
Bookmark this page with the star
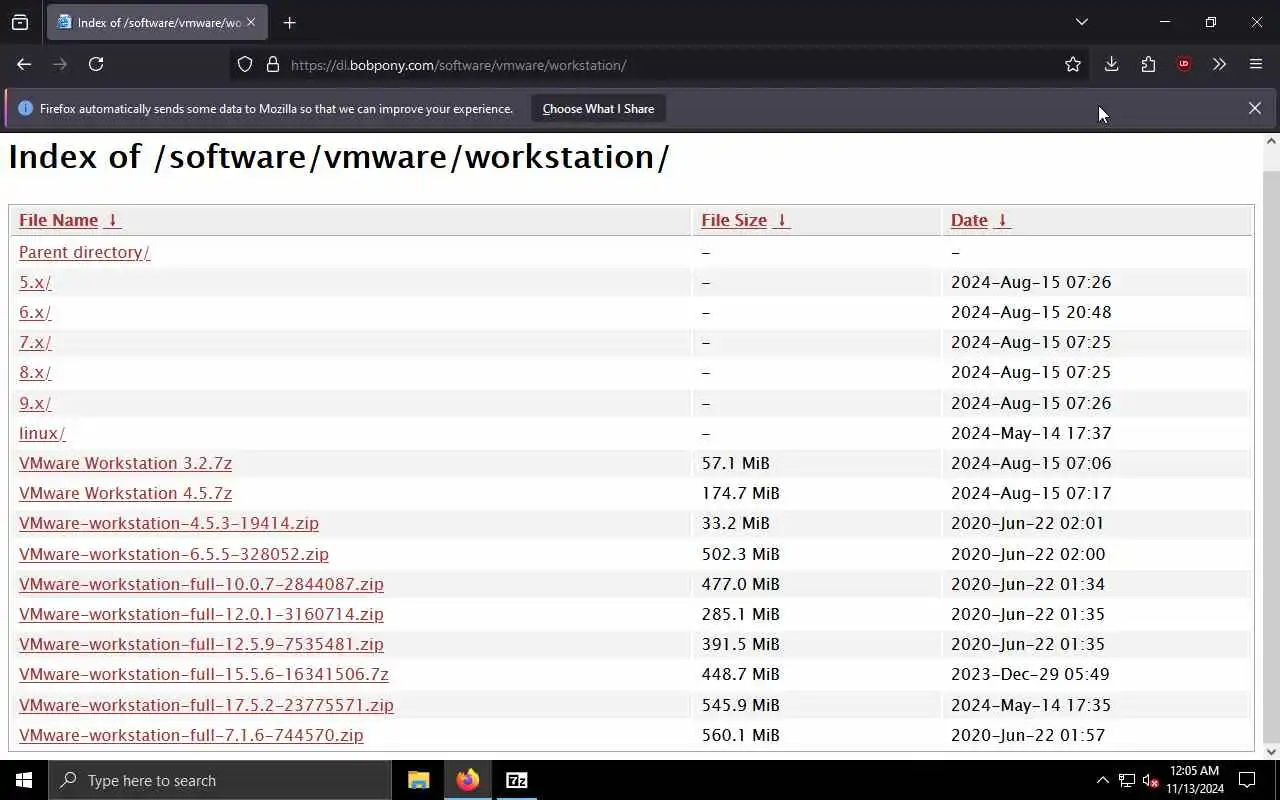(x=1073, y=64)
